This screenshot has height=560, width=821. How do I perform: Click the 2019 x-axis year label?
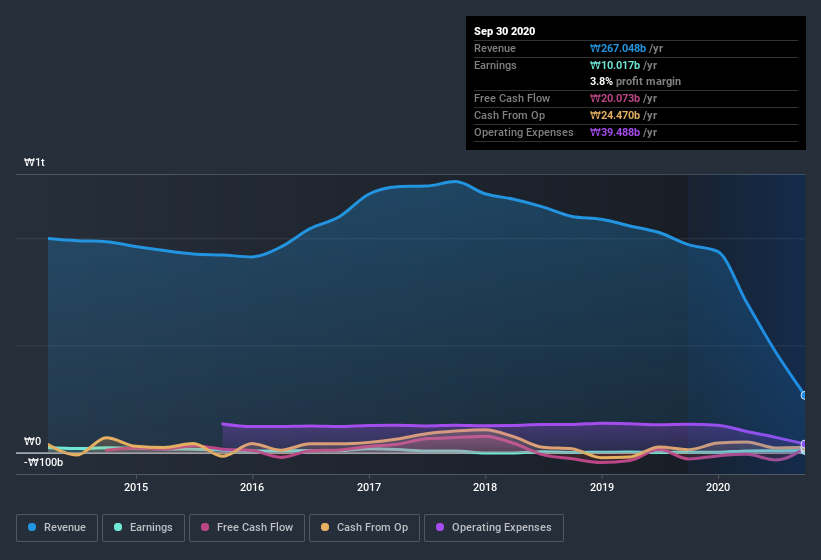[x=602, y=487]
